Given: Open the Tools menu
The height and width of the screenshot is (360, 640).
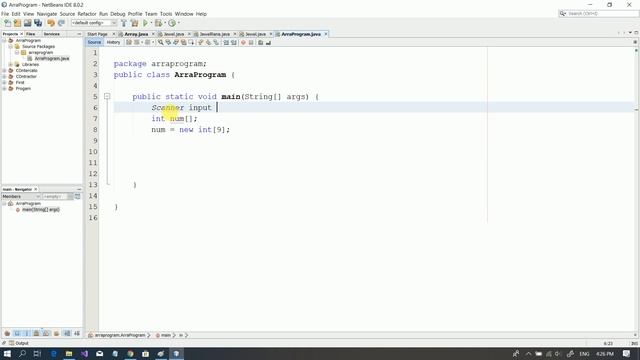Looking at the screenshot, I should pyautogui.click(x=166, y=14).
